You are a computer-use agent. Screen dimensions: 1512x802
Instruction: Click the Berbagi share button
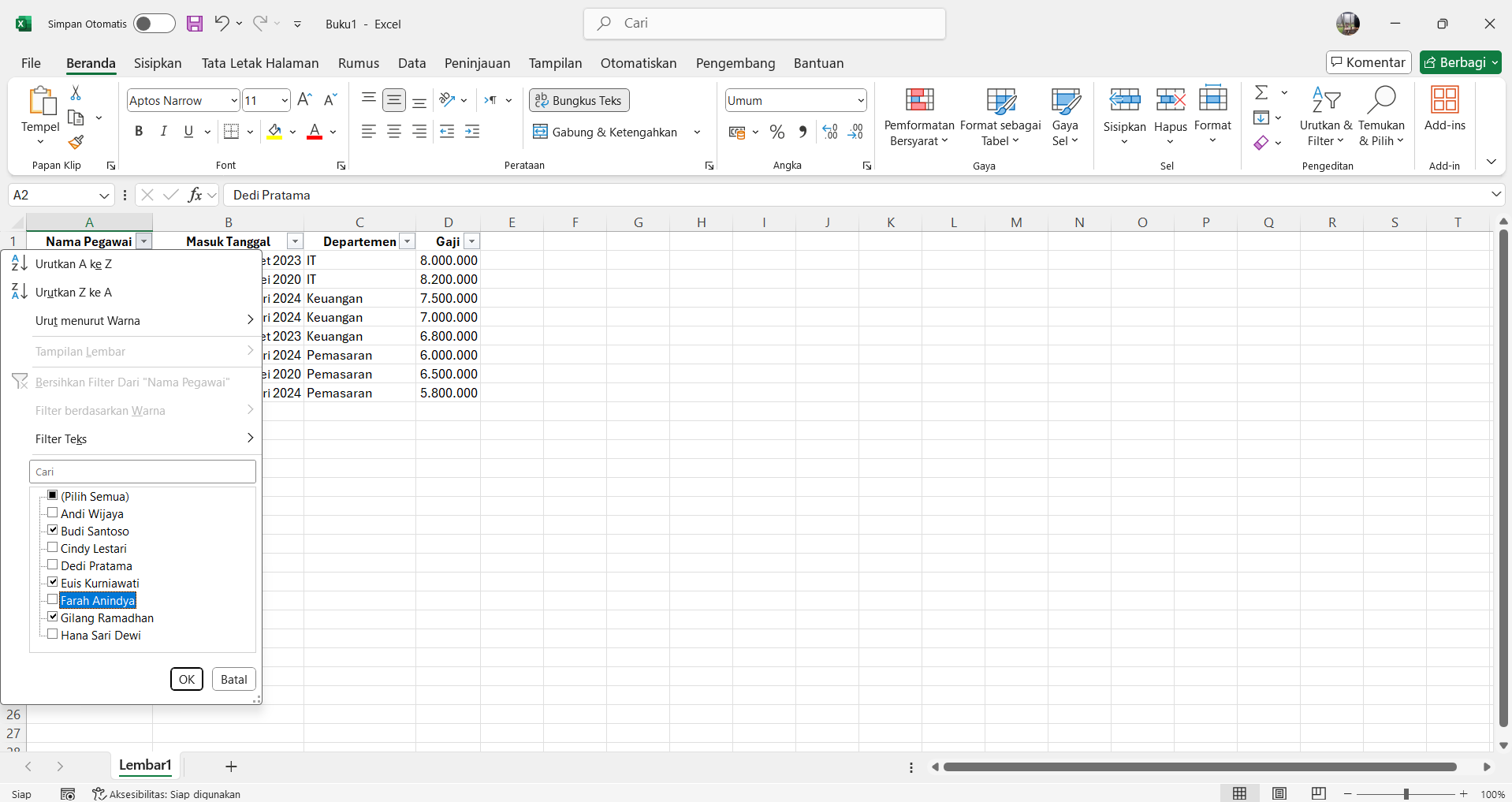1460,62
